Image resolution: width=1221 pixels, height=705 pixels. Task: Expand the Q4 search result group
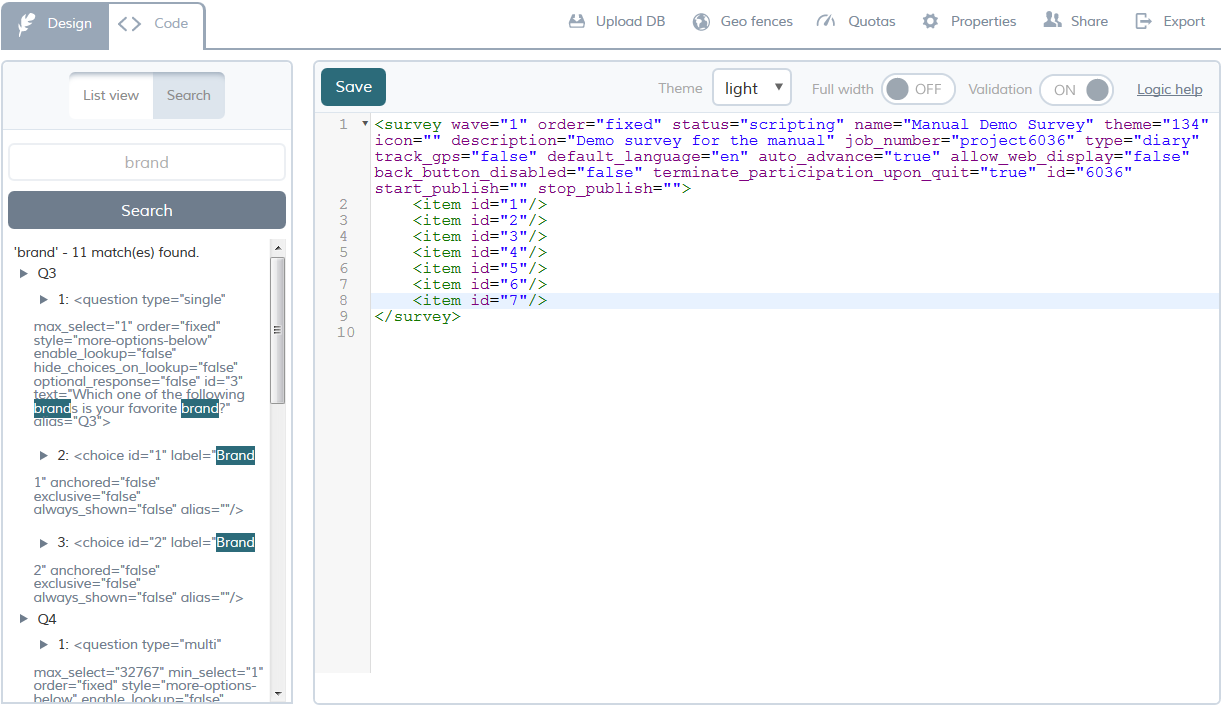click(24, 619)
